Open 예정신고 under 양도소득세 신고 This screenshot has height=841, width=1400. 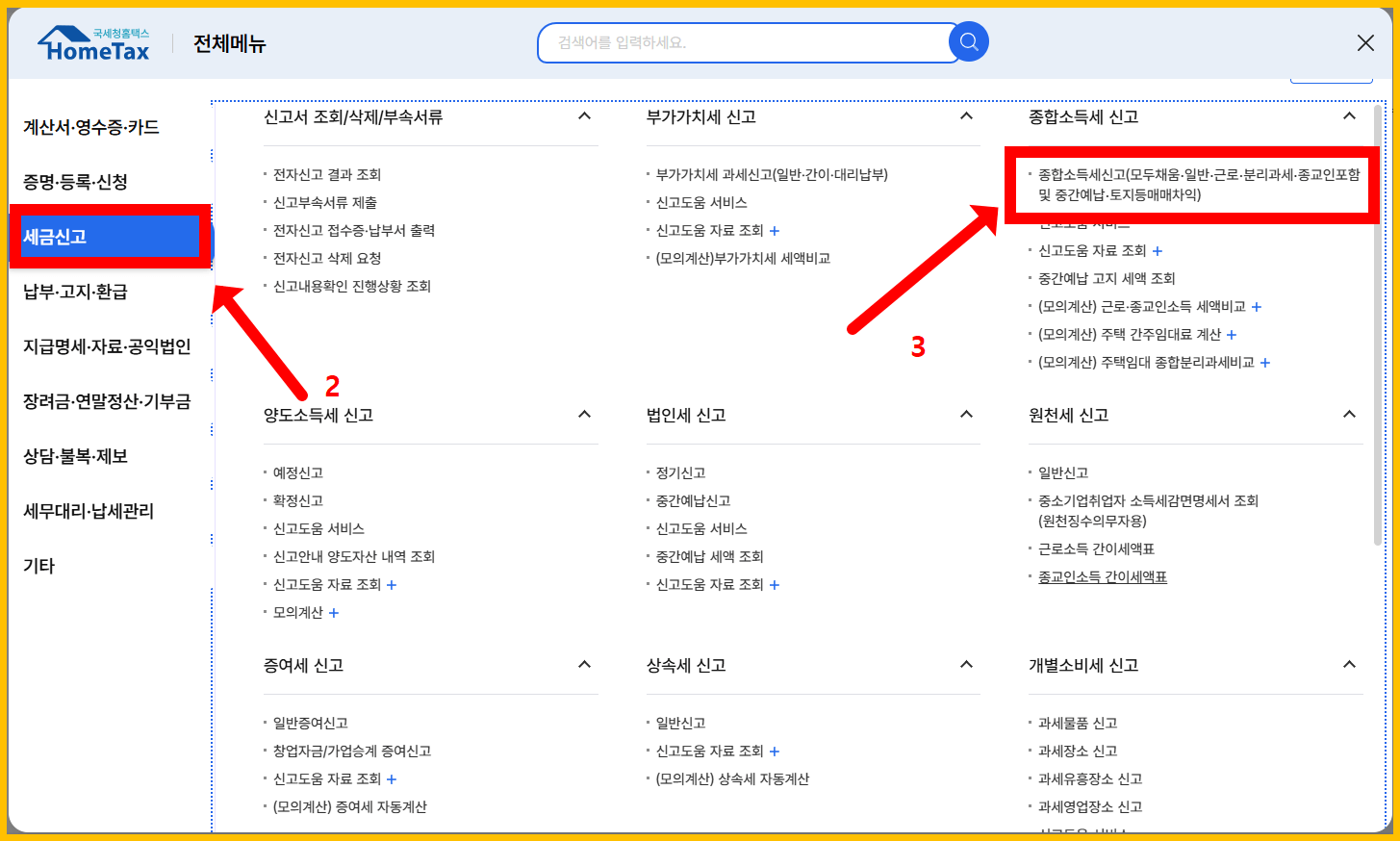click(x=296, y=471)
